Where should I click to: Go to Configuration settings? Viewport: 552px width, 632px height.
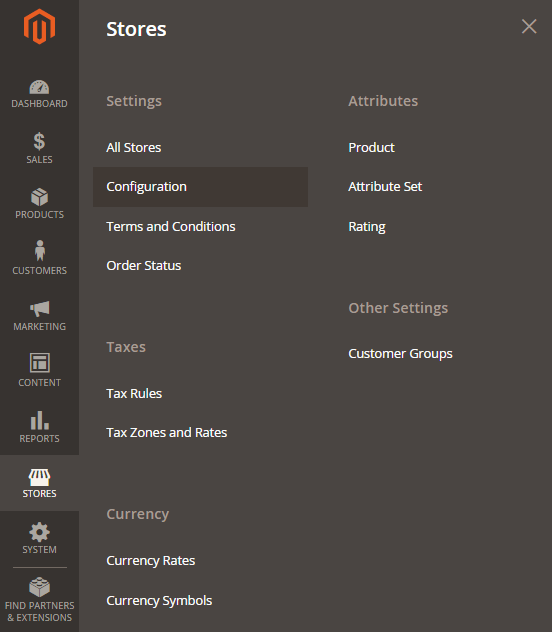coord(200,187)
